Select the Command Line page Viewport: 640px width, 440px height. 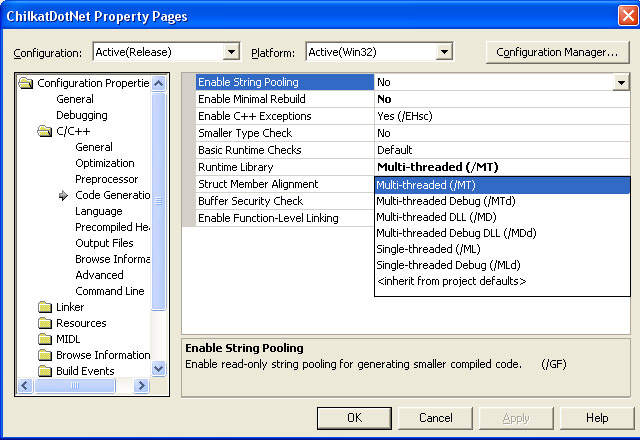pos(110,291)
